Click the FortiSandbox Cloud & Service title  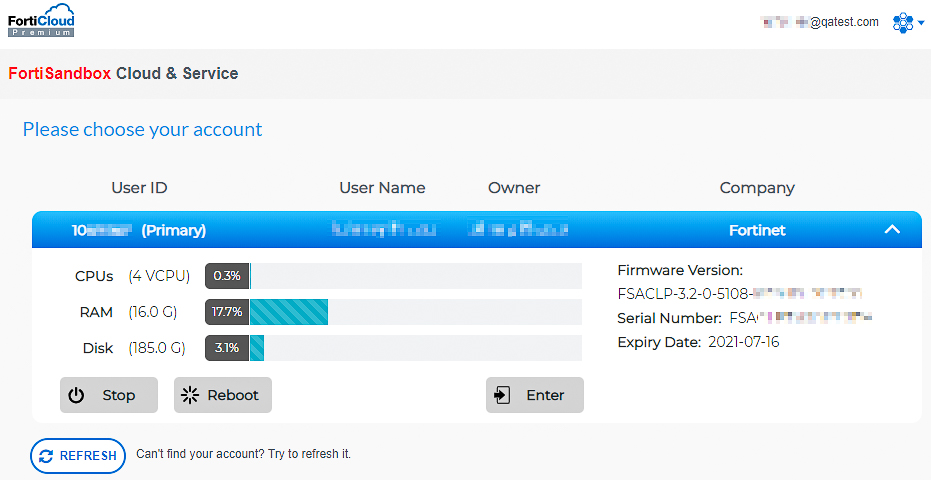[x=123, y=73]
